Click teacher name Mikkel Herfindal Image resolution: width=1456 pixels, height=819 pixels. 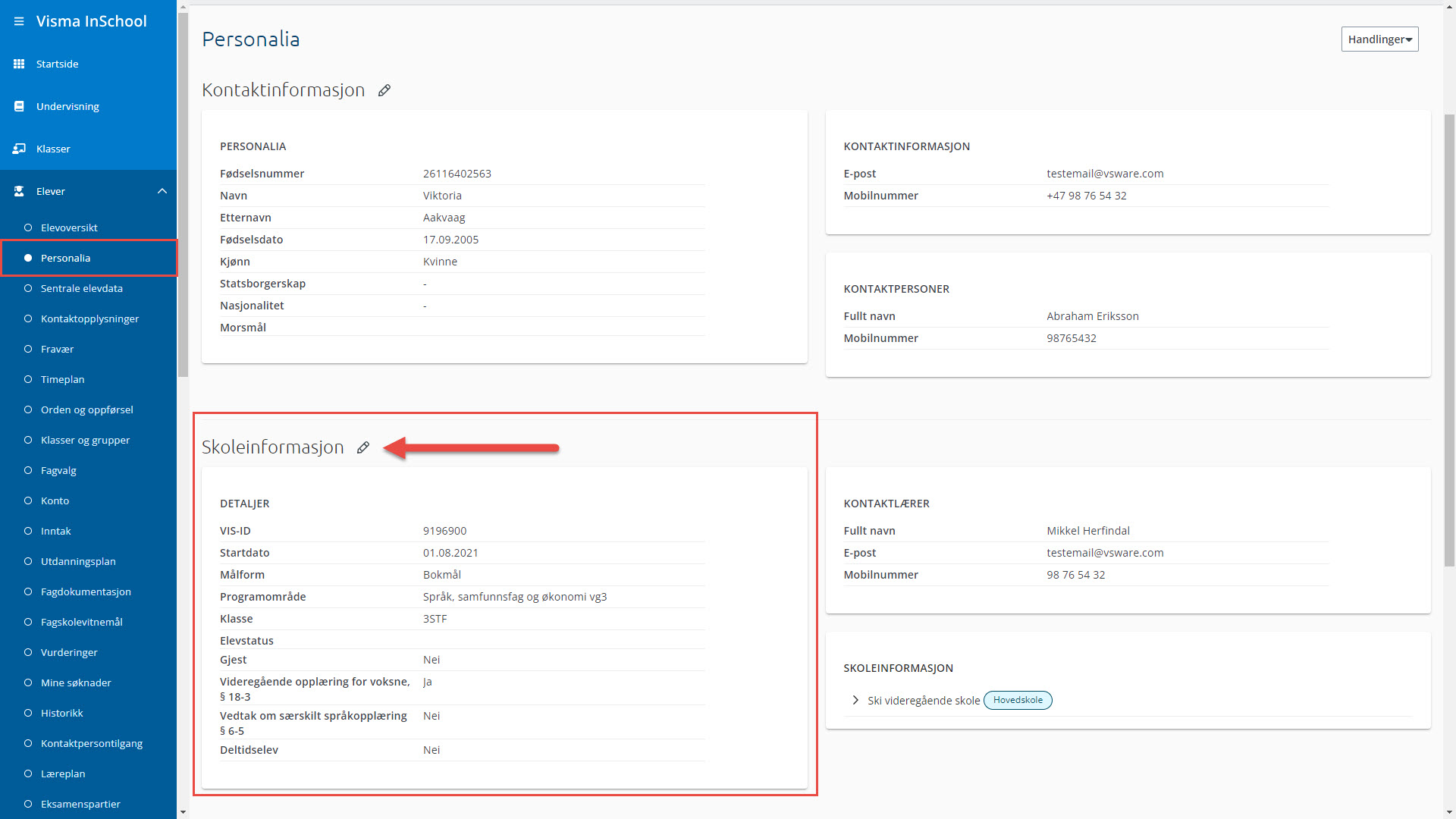(x=1088, y=531)
